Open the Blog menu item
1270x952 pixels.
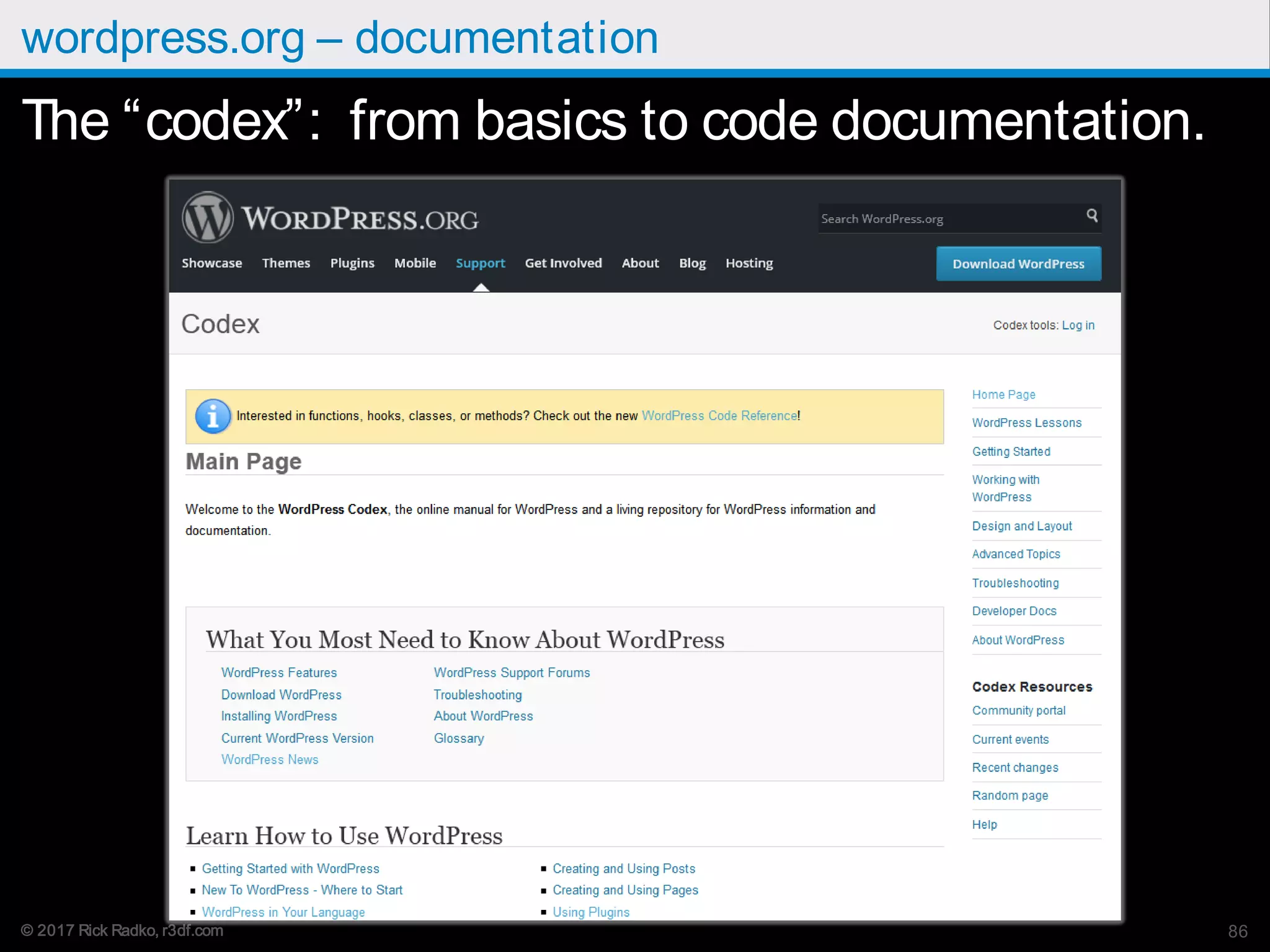692,263
